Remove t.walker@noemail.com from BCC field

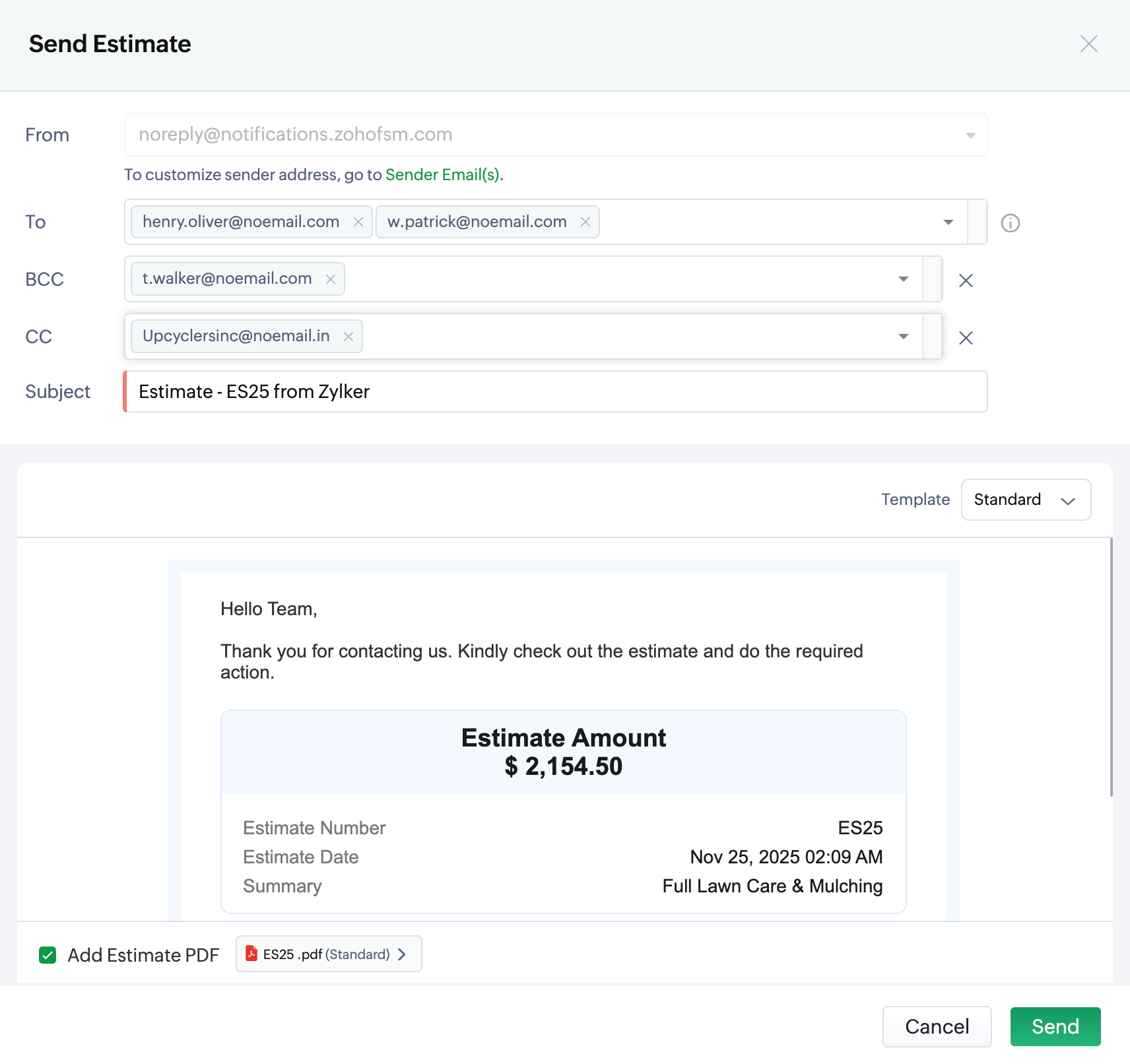point(331,279)
